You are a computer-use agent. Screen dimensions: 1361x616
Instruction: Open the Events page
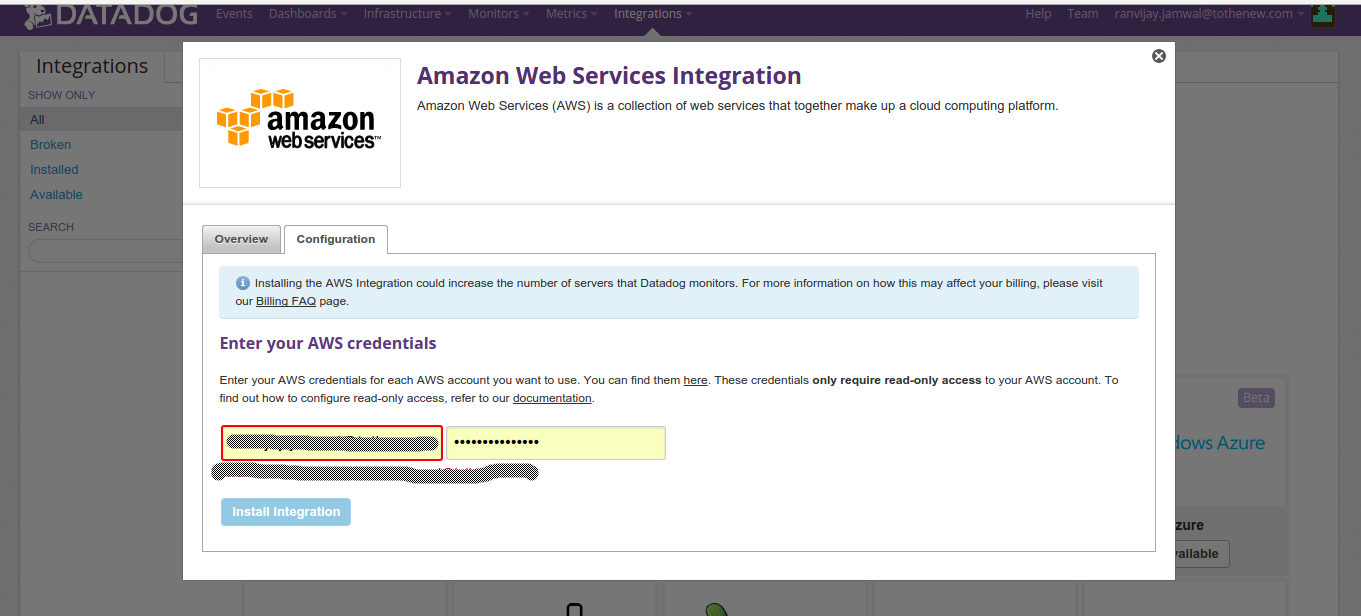click(234, 14)
